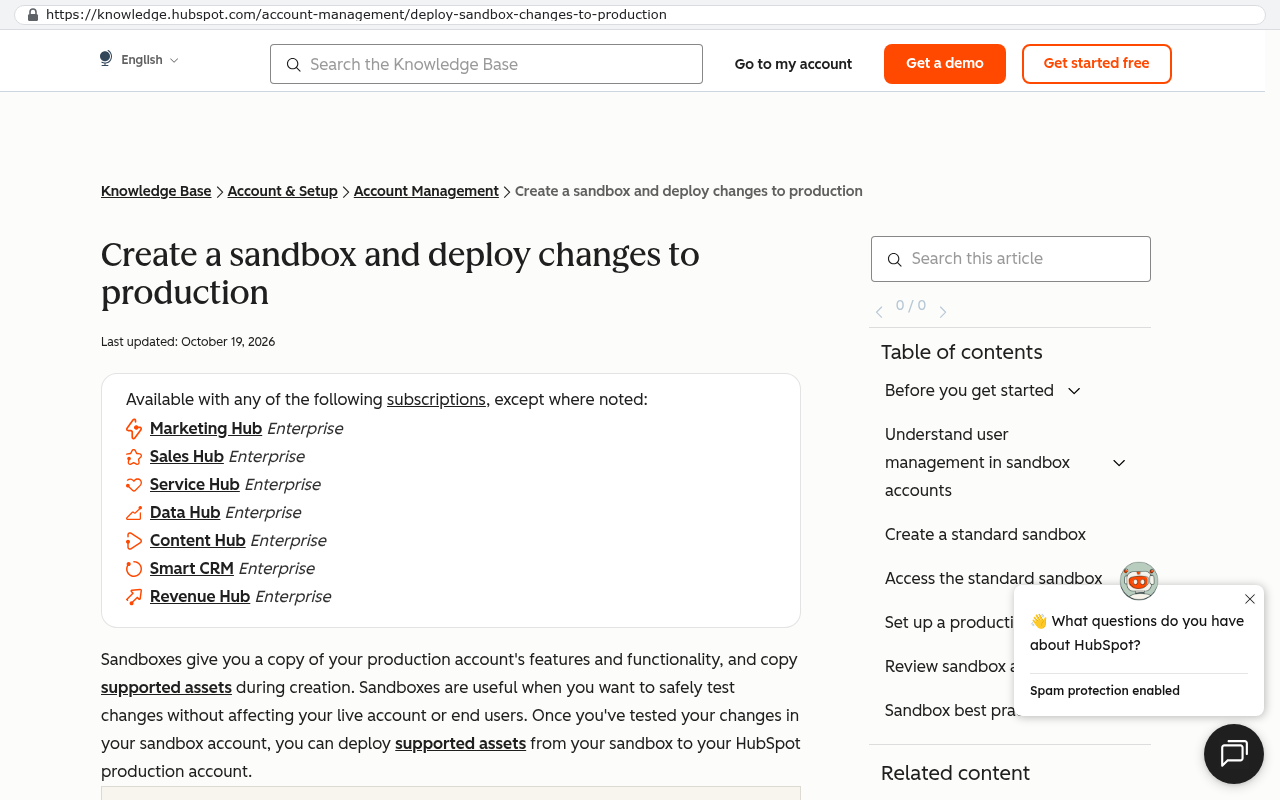The image size is (1280, 800).
Task: Click the 'Get started free' button
Action: coord(1096,64)
